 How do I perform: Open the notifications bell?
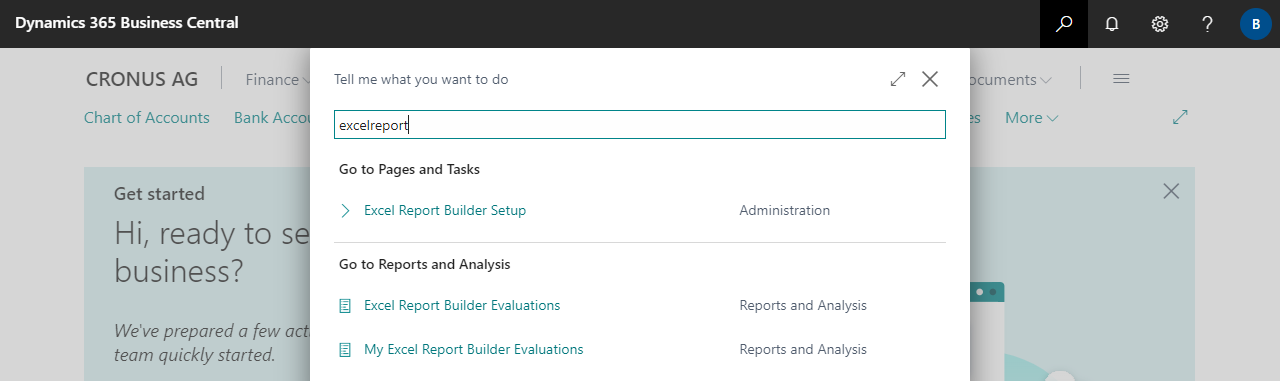click(1112, 24)
